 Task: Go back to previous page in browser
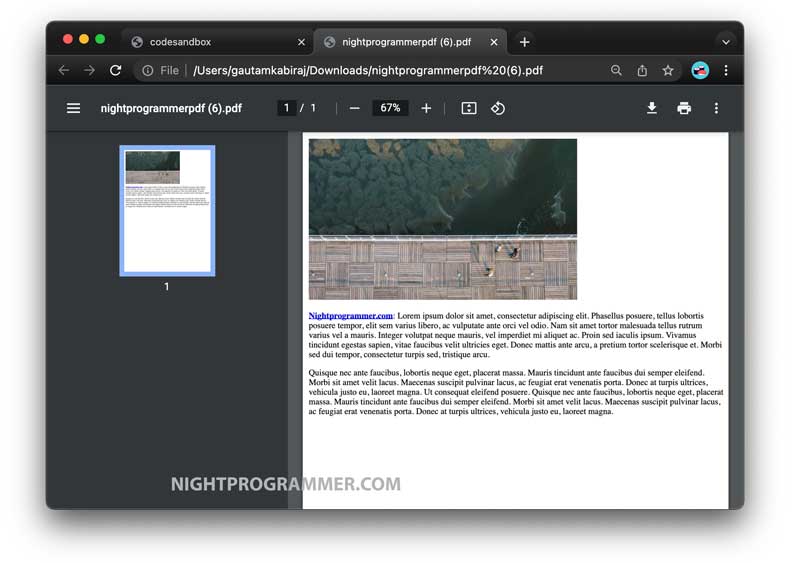coord(64,70)
